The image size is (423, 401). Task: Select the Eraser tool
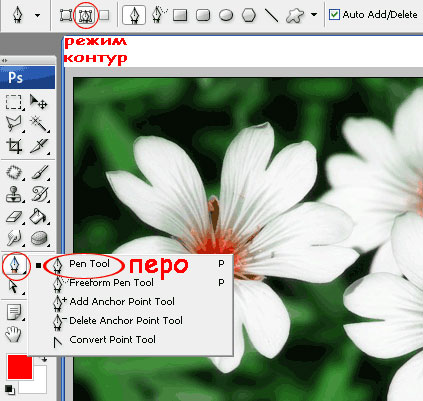click(x=14, y=217)
